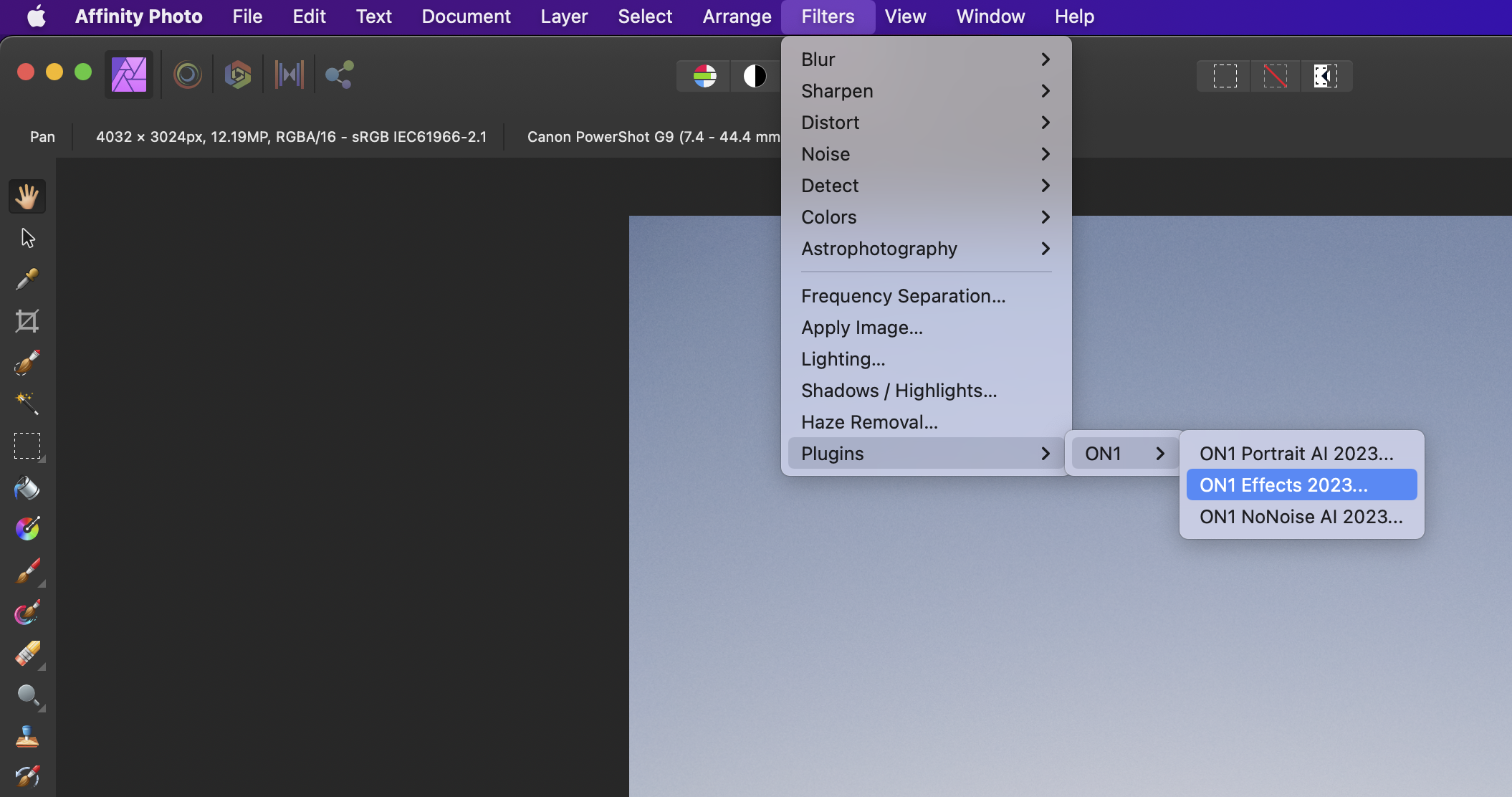The width and height of the screenshot is (1512, 797).
Task: Select the Paint Brush tool
Action: coord(27,571)
